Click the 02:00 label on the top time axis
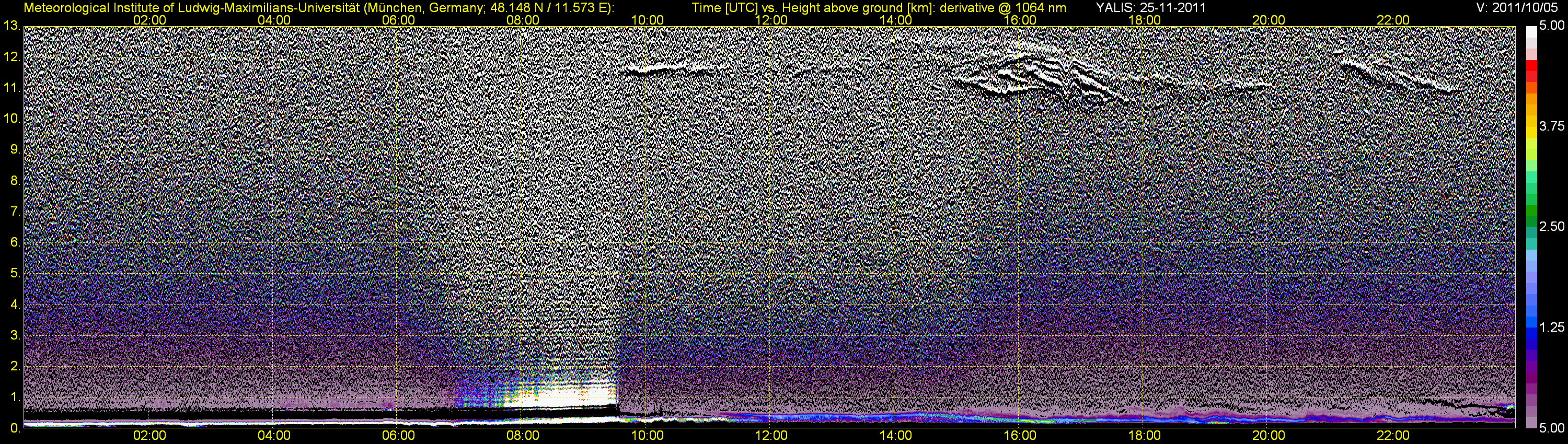 pos(149,20)
